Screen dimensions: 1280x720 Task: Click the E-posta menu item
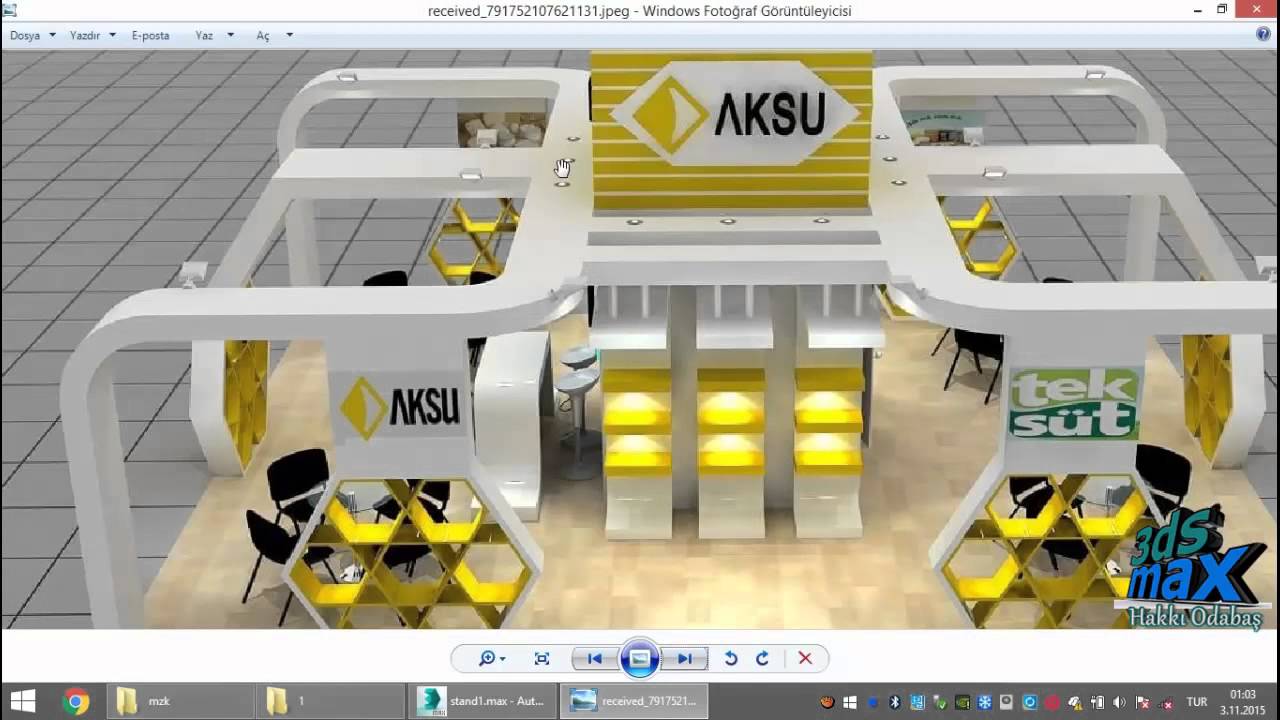(x=151, y=35)
